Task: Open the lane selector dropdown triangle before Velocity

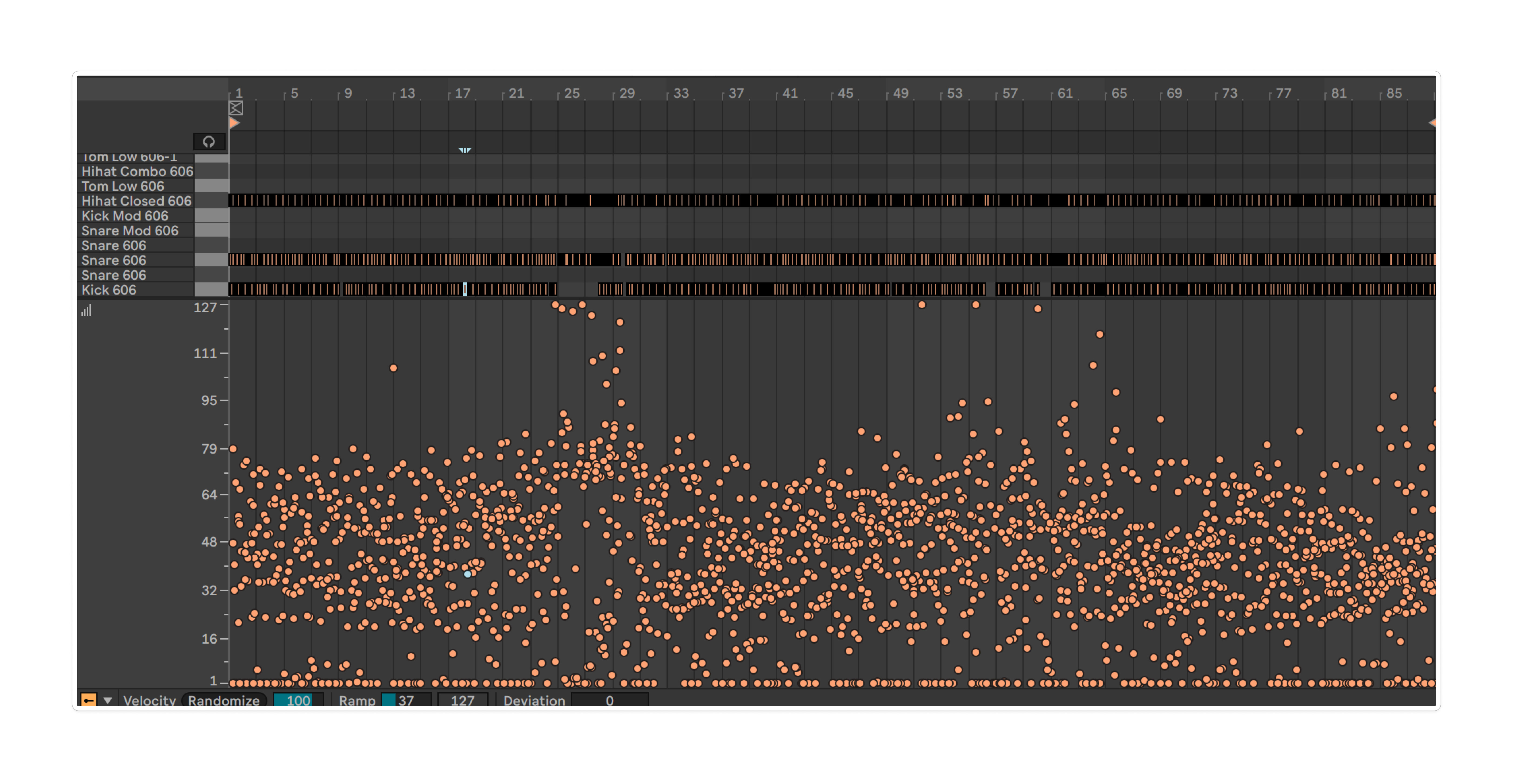Action: coord(107,700)
